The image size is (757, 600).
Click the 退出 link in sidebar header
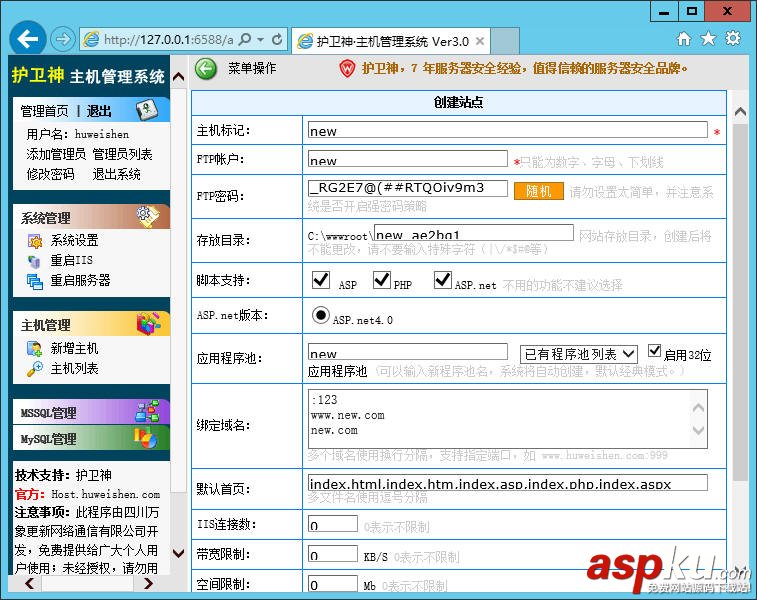[x=99, y=111]
